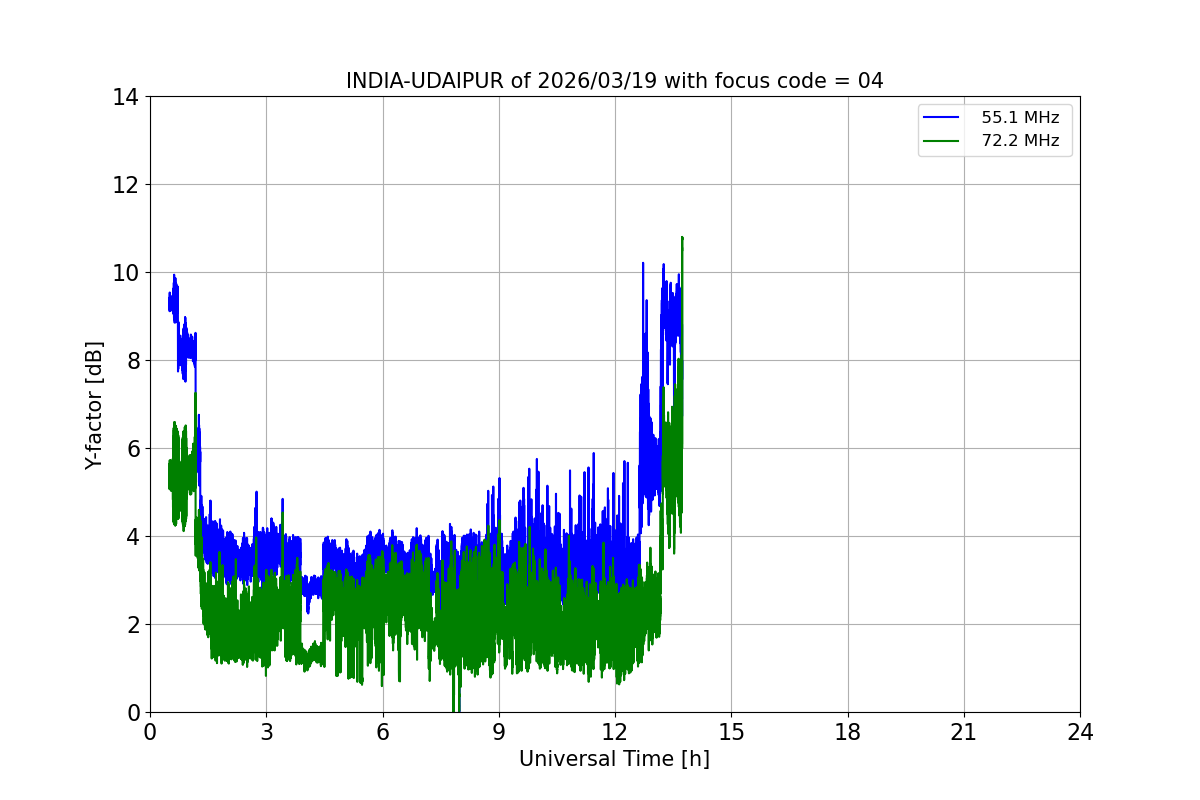Click y-axis tick label 8
The width and height of the screenshot is (1200, 800).
coord(131,361)
